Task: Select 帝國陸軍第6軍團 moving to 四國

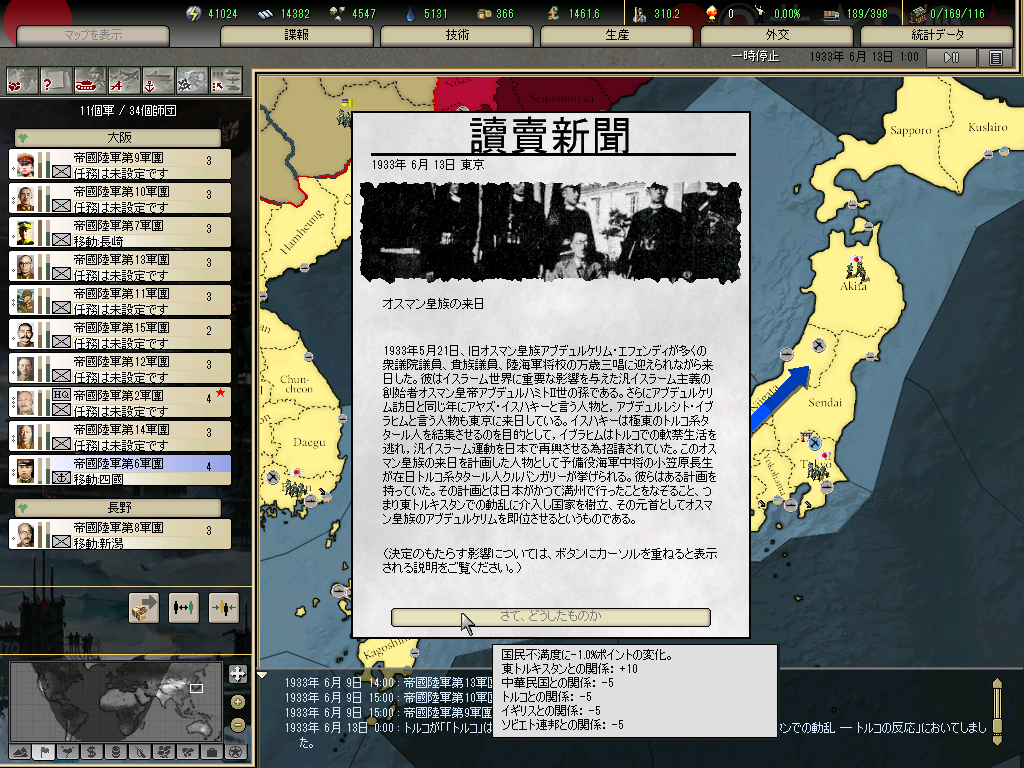Action: point(120,470)
